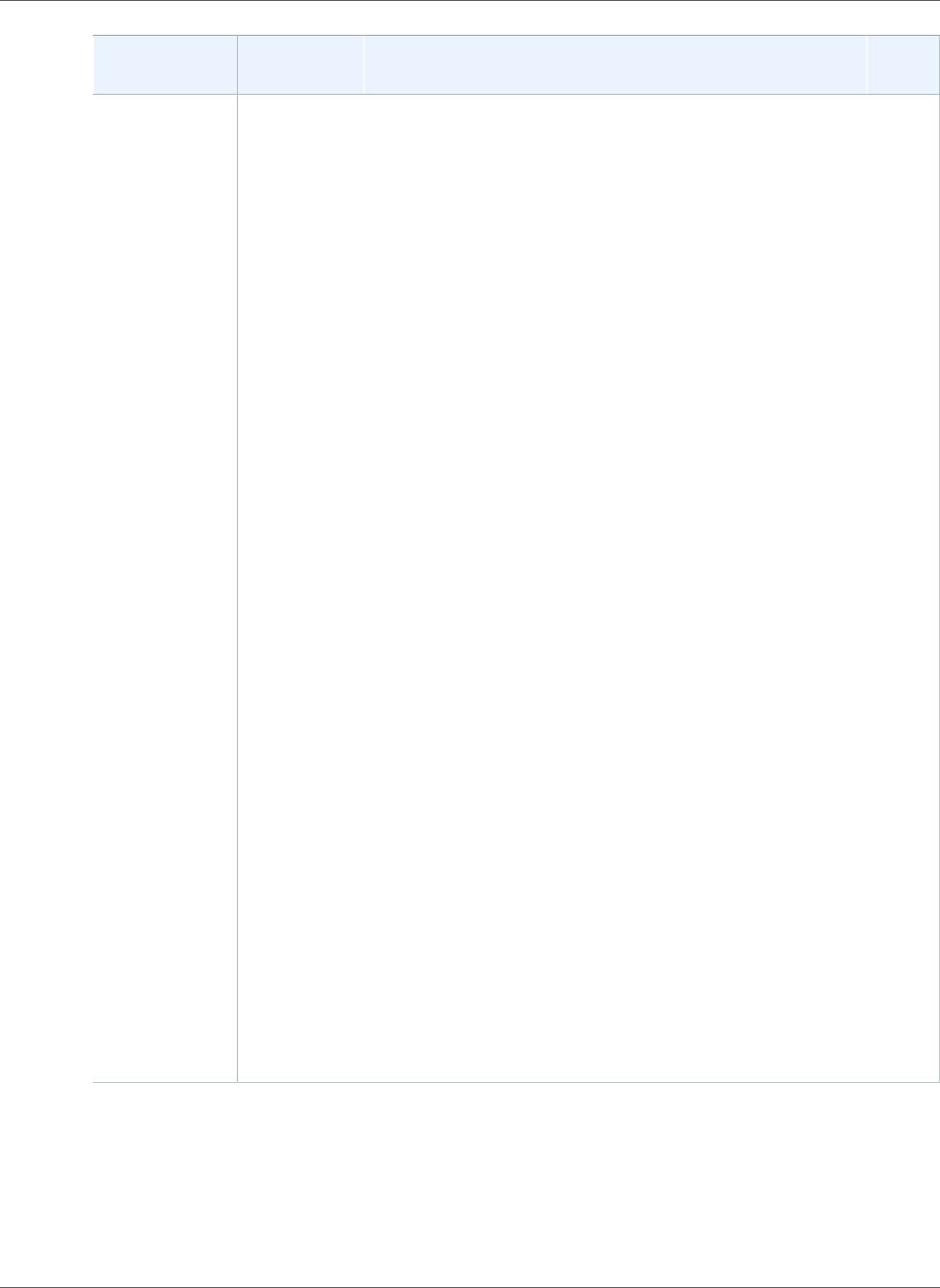This screenshot has height=1288, width=940.
Task: Select the narrow rightmost header cell
Action: point(903,65)
